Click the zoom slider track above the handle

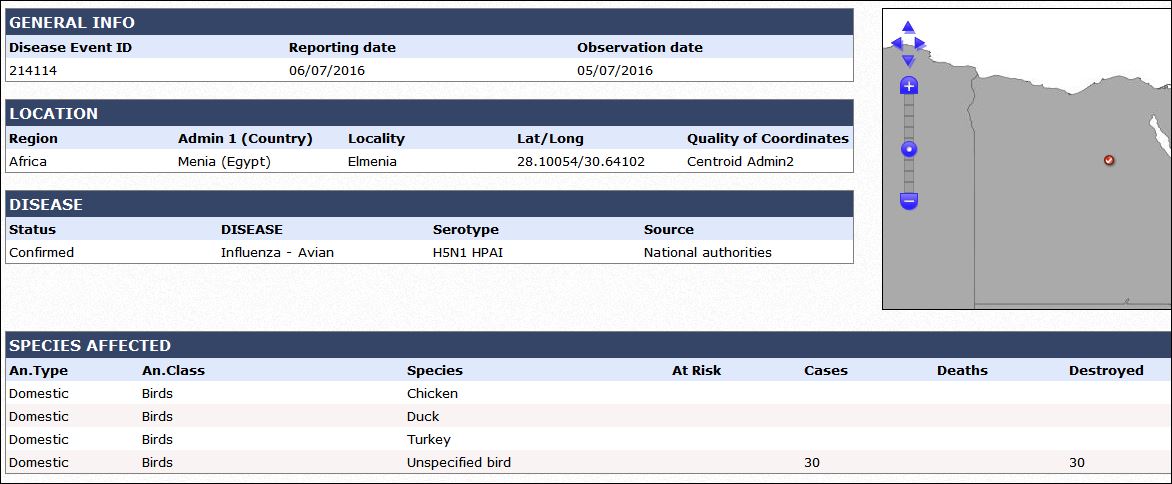click(909, 118)
